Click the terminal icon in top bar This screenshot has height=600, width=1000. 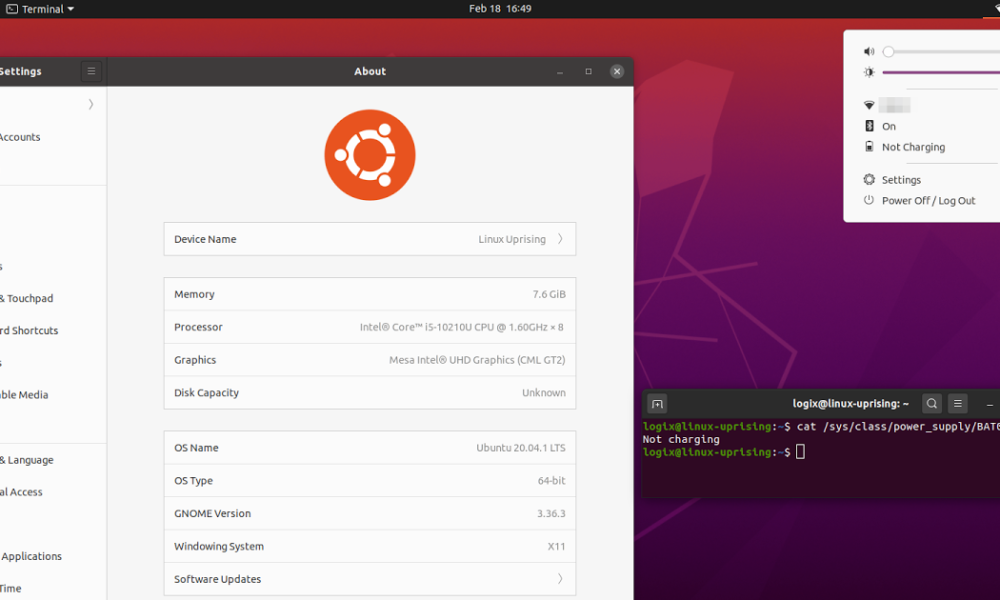11,9
